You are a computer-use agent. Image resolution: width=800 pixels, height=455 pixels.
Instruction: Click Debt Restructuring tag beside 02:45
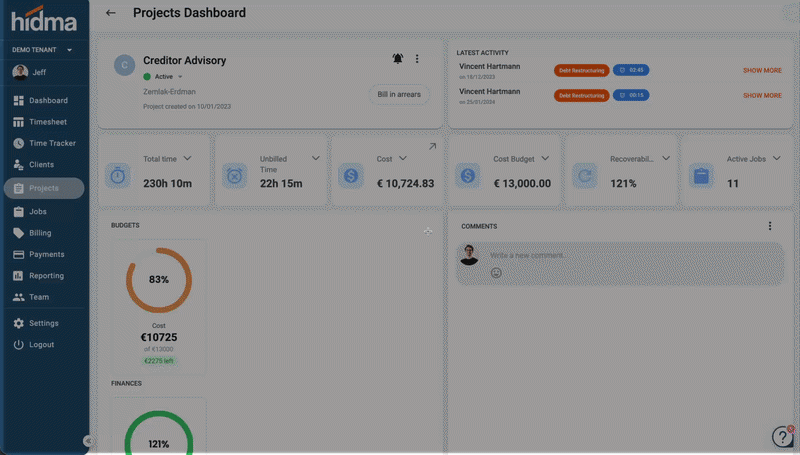582,70
